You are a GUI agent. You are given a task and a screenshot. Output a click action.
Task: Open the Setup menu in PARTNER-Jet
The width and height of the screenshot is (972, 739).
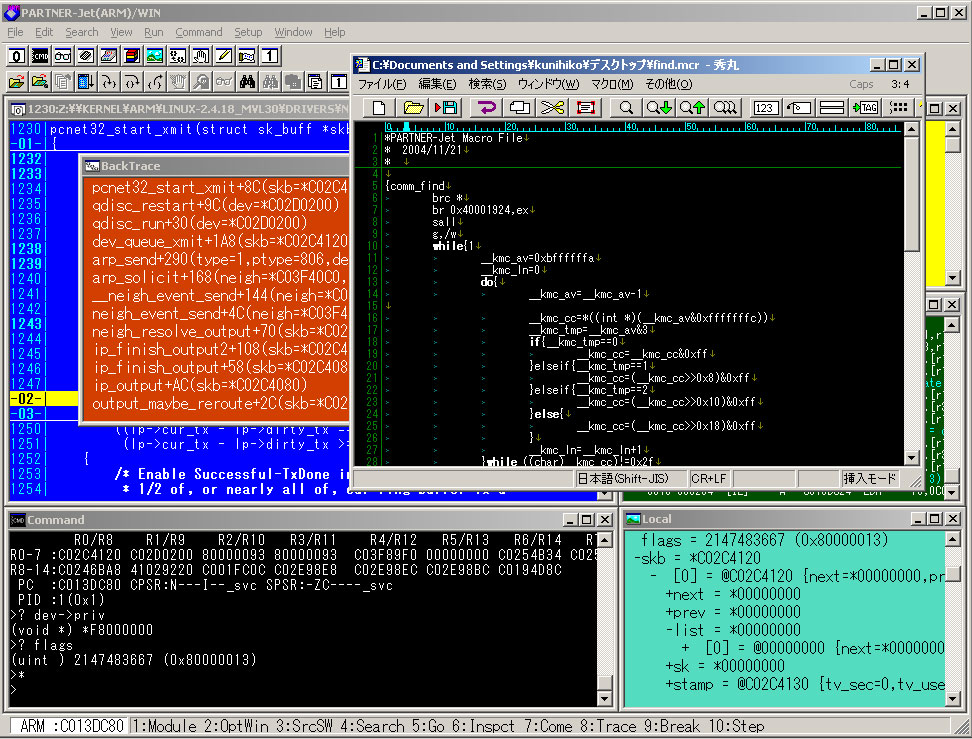[248, 32]
